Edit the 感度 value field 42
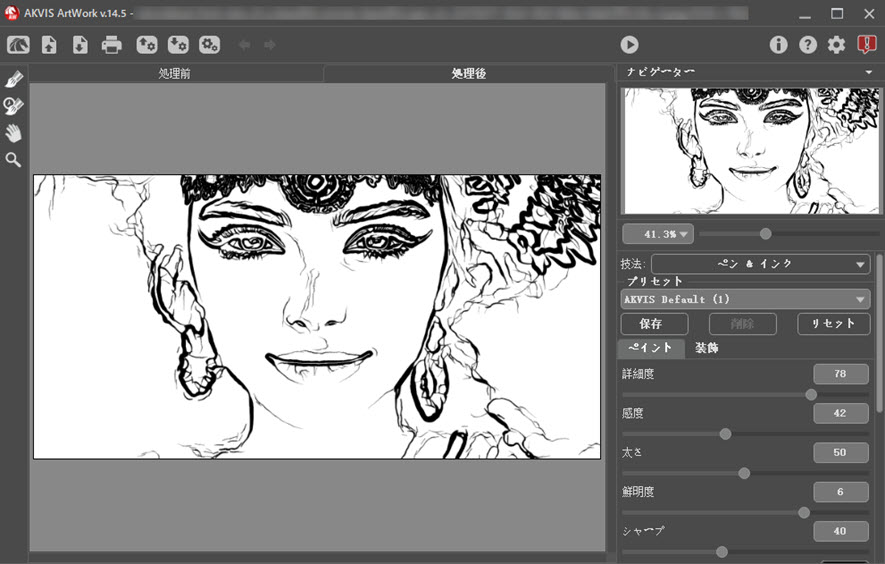This screenshot has width=885, height=564. tap(840, 413)
